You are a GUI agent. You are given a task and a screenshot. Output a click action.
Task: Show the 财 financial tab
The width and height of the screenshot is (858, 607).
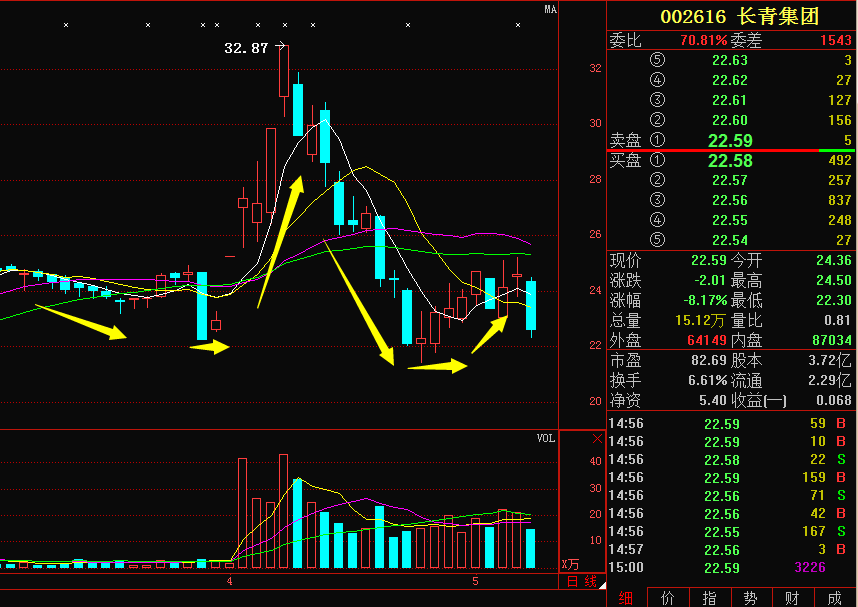point(792,597)
